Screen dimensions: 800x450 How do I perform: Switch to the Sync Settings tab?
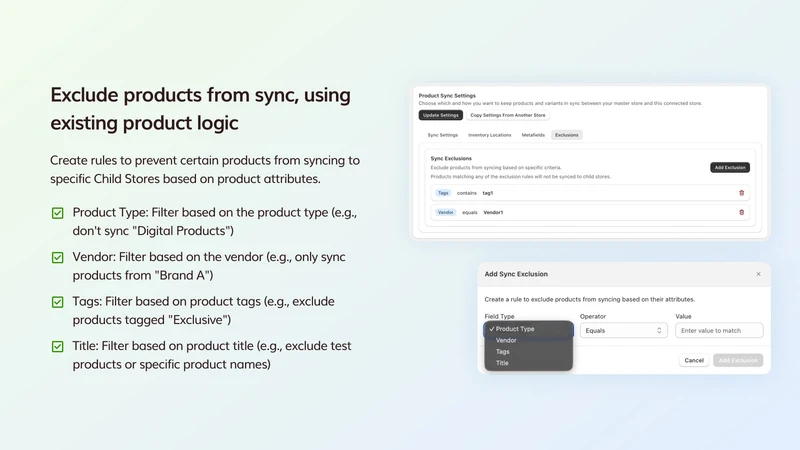pos(442,135)
